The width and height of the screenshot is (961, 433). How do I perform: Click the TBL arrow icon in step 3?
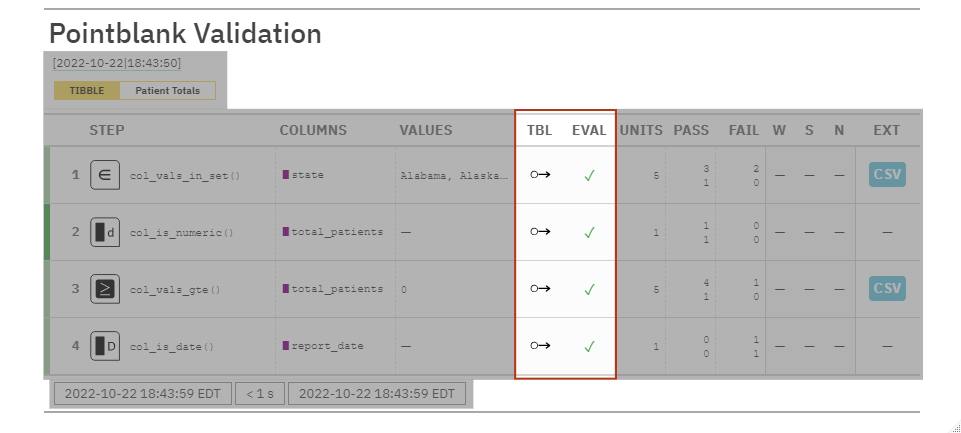pos(540,289)
